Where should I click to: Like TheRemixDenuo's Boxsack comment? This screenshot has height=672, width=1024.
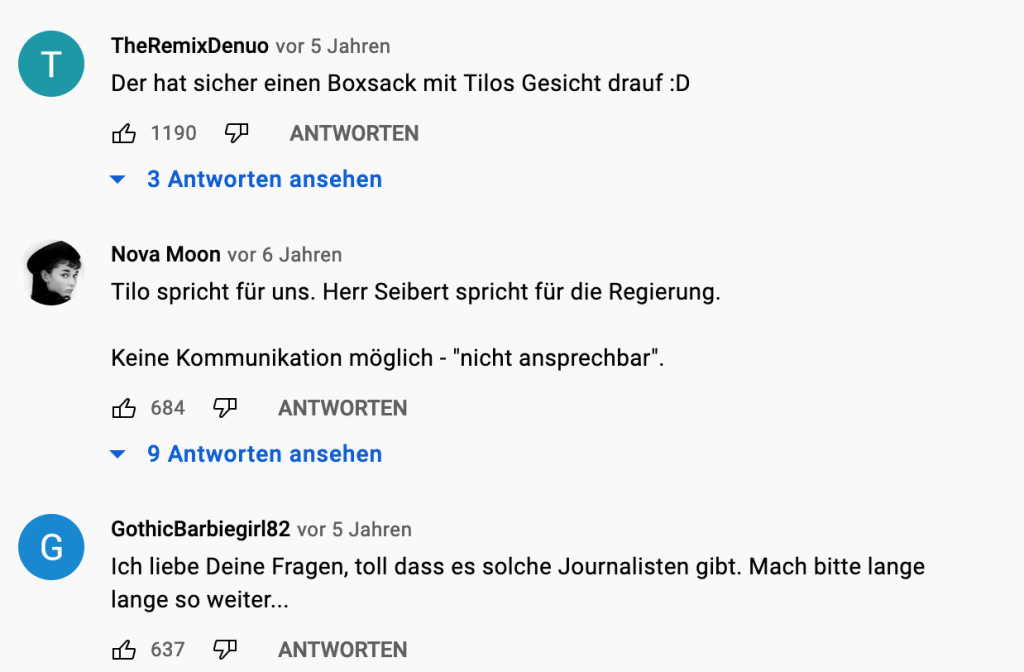pos(124,133)
